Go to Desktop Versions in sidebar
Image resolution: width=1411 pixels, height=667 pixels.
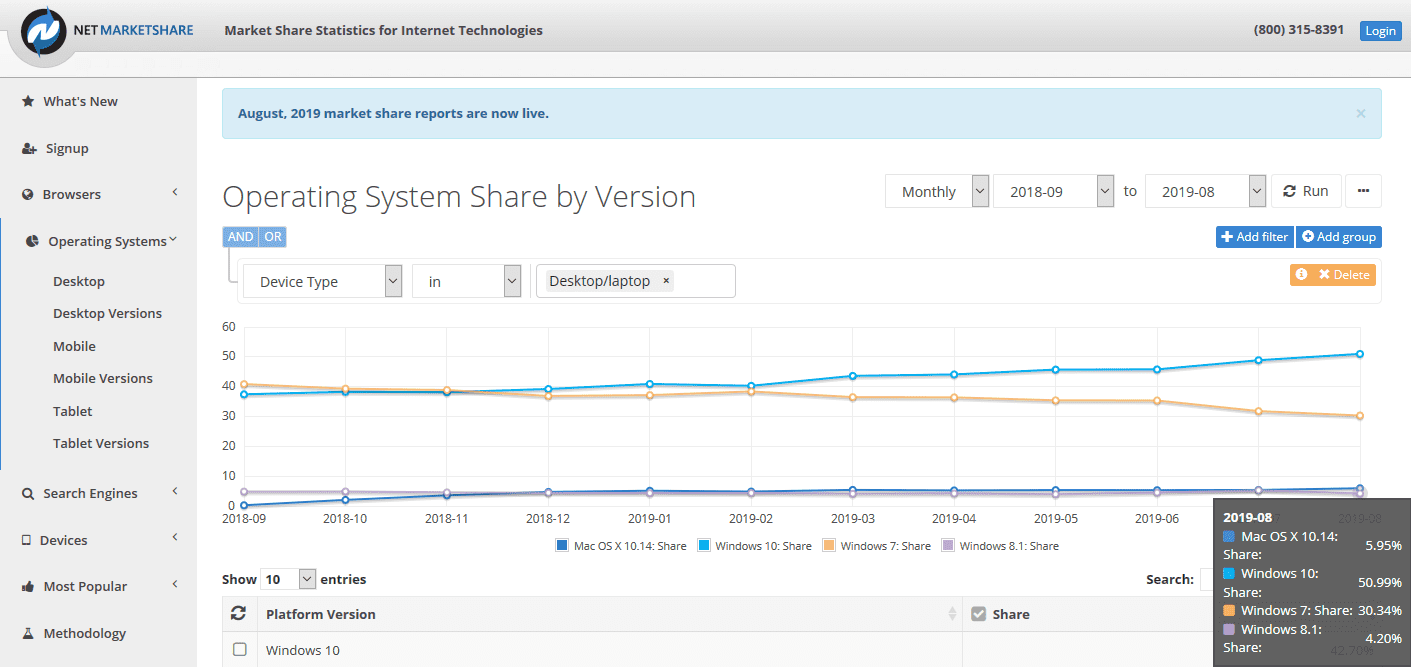click(x=107, y=313)
